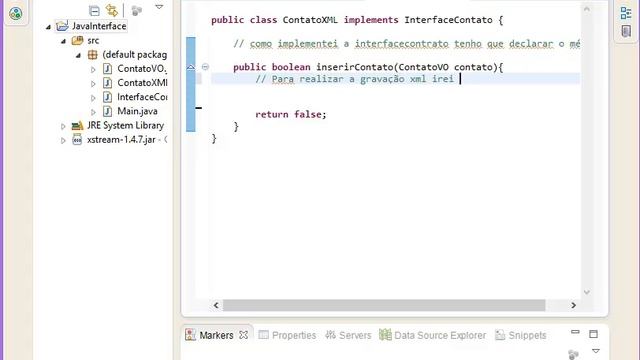Click the override marker in editor gutter
Viewport: 640px width, 360px height.
coord(191,67)
